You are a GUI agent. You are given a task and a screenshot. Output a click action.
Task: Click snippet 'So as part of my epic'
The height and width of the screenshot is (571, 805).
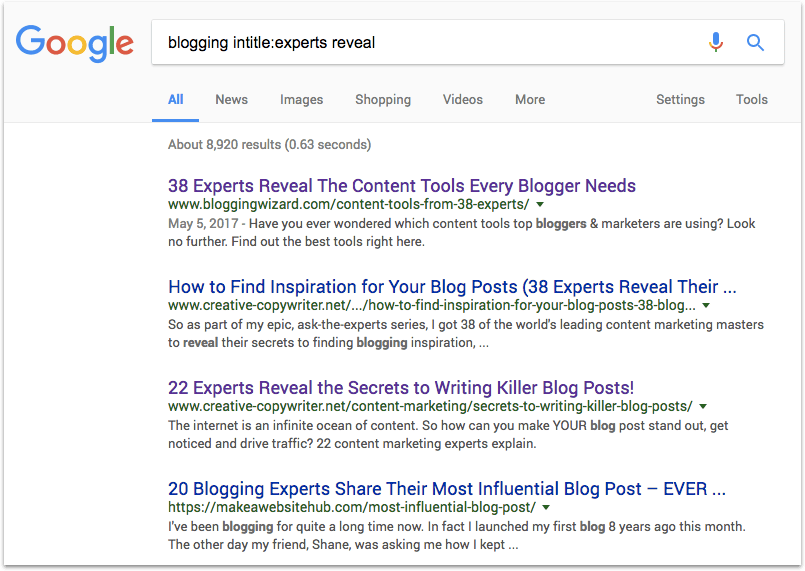point(466,334)
